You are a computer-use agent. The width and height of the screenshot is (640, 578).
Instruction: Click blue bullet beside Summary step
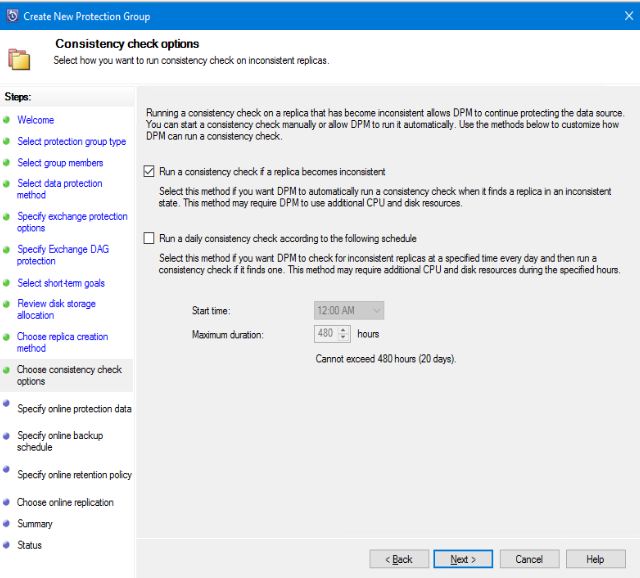(x=7, y=523)
